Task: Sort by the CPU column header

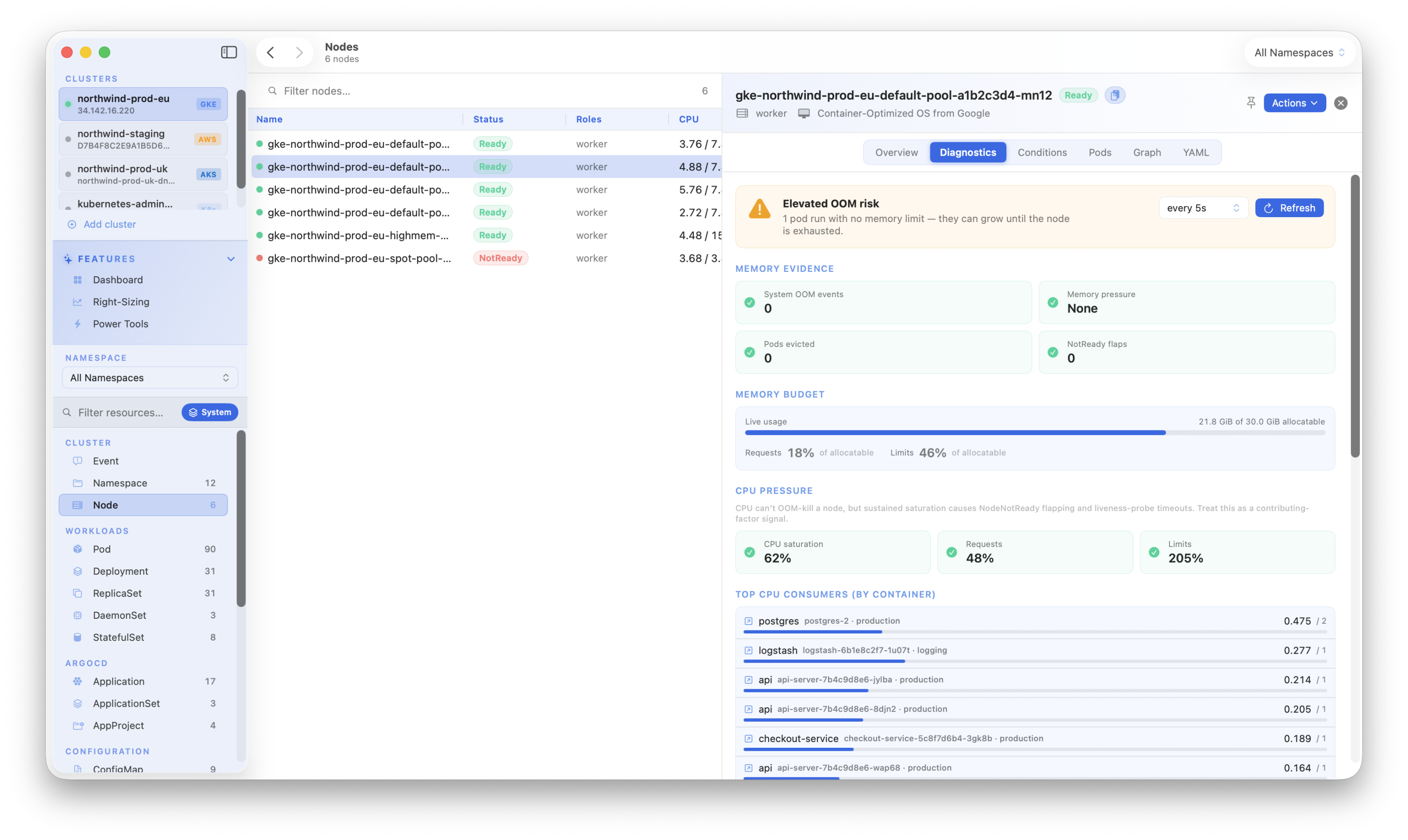Action: (x=688, y=119)
